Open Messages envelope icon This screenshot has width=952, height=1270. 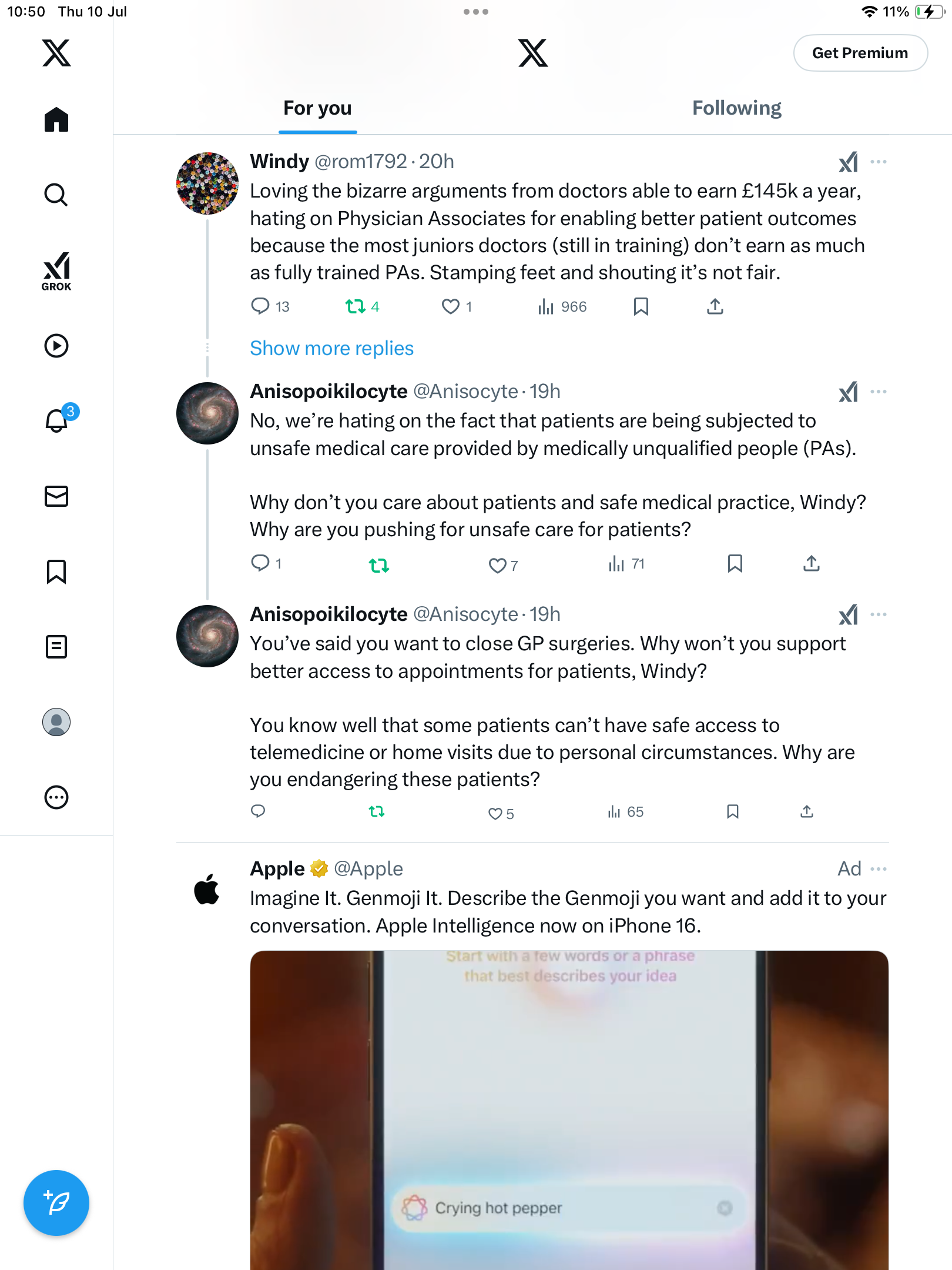56,496
